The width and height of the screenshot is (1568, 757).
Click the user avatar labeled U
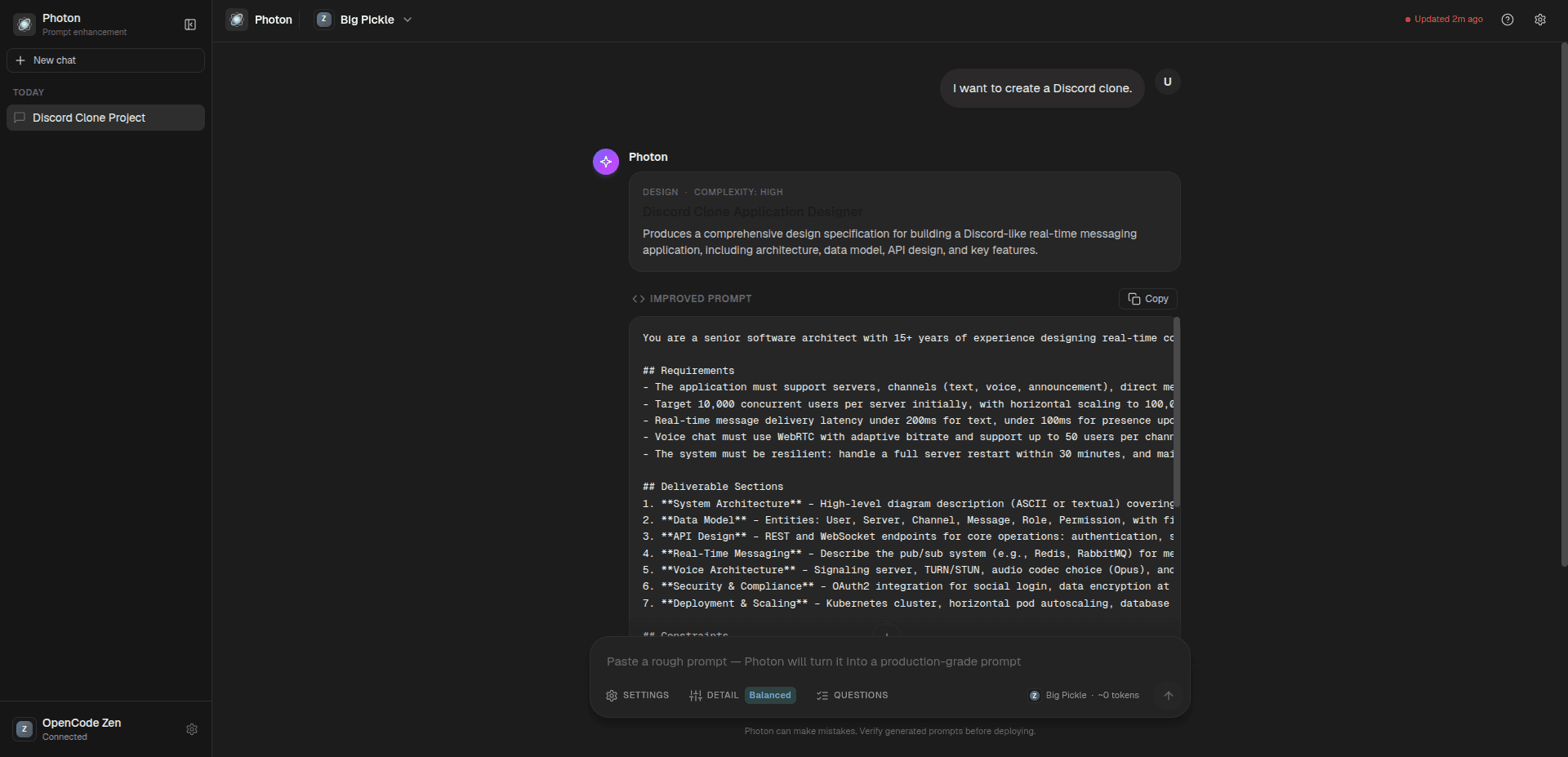(x=1168, y=82)
